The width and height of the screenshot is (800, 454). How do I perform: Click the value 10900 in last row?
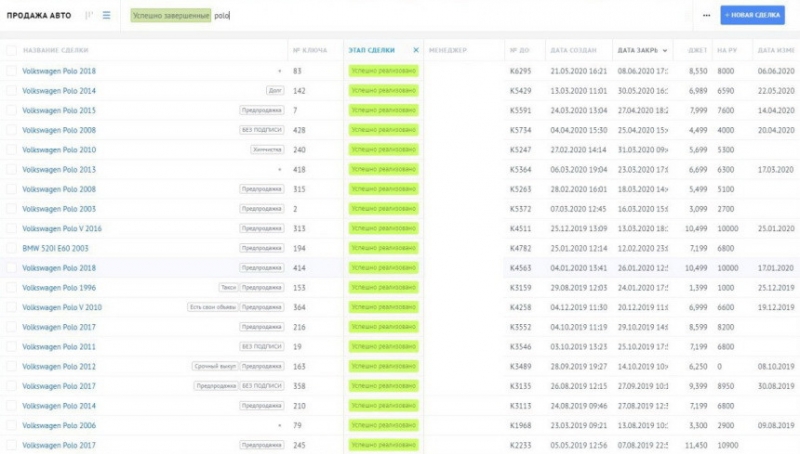coord(728,445)
